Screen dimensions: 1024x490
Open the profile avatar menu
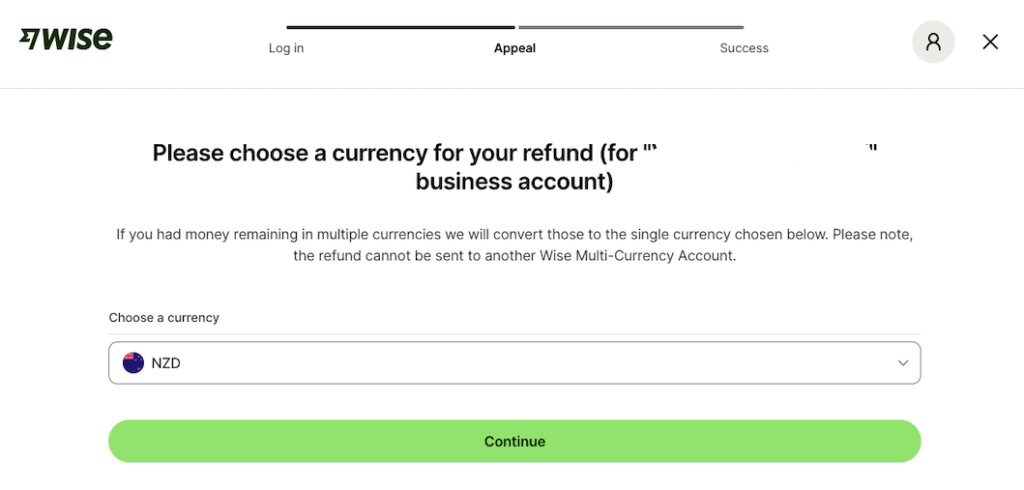coord(933,42)
